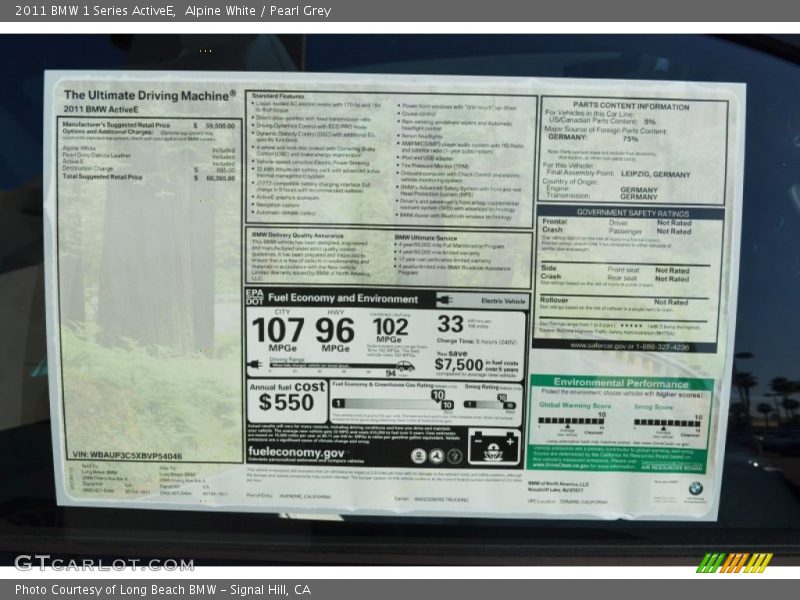Click the 'Electric Vehicle' label
The height and width of the screenshot is (600, 800).
coord(503,301)
